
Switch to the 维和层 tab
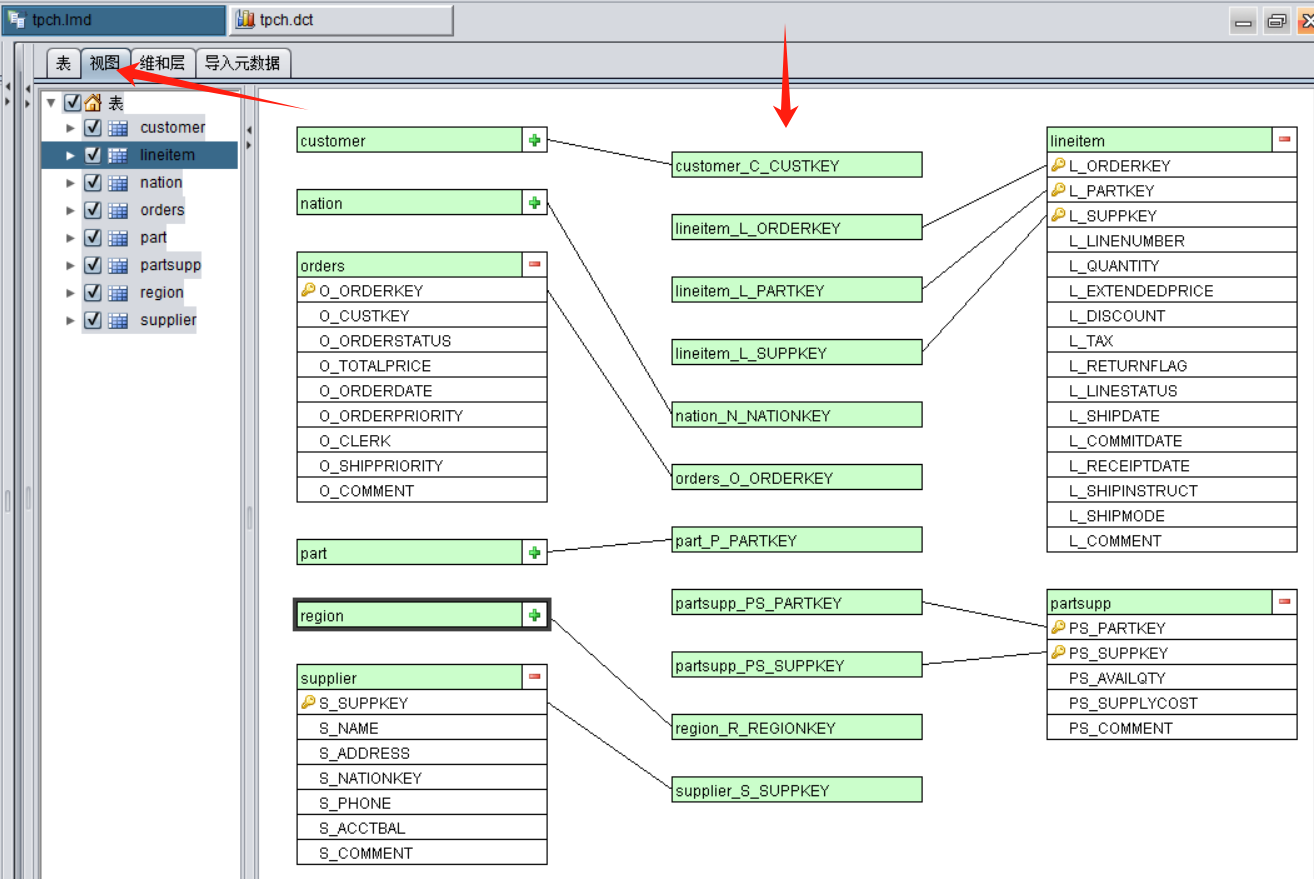(162, 64)
